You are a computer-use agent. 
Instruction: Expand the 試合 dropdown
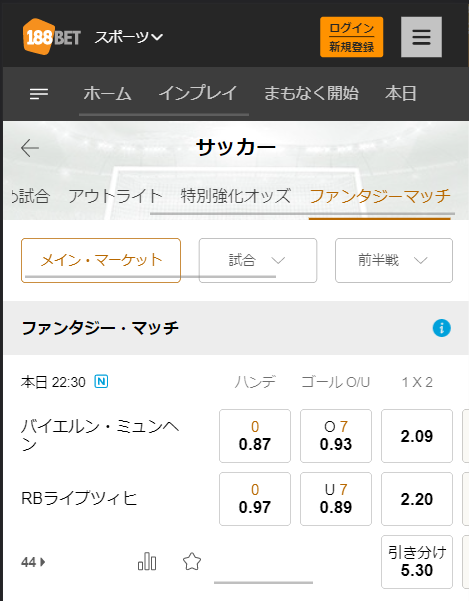point(257,261)
